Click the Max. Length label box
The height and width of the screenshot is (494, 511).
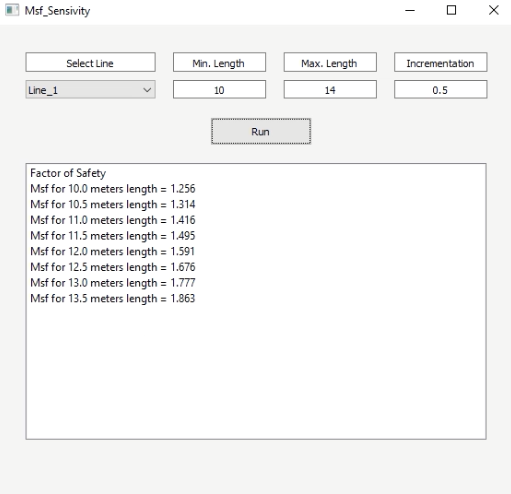pyautogui.click(x=330, y=62)
